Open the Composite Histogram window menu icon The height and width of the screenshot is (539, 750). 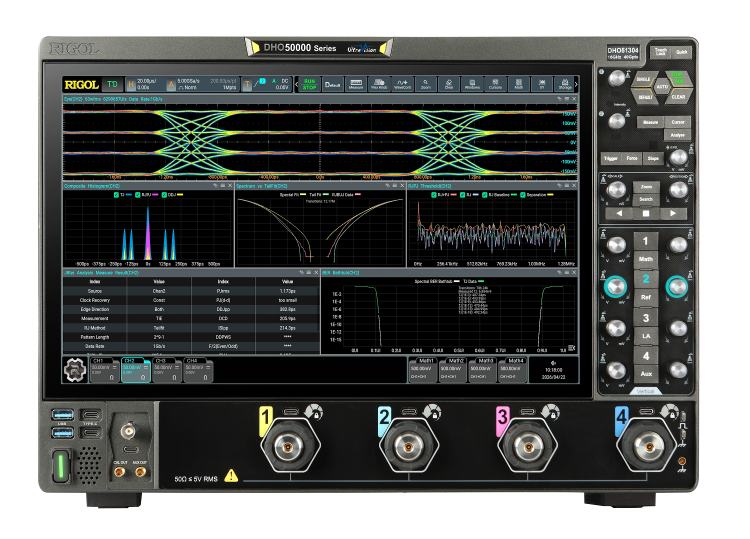pos(223,186)
